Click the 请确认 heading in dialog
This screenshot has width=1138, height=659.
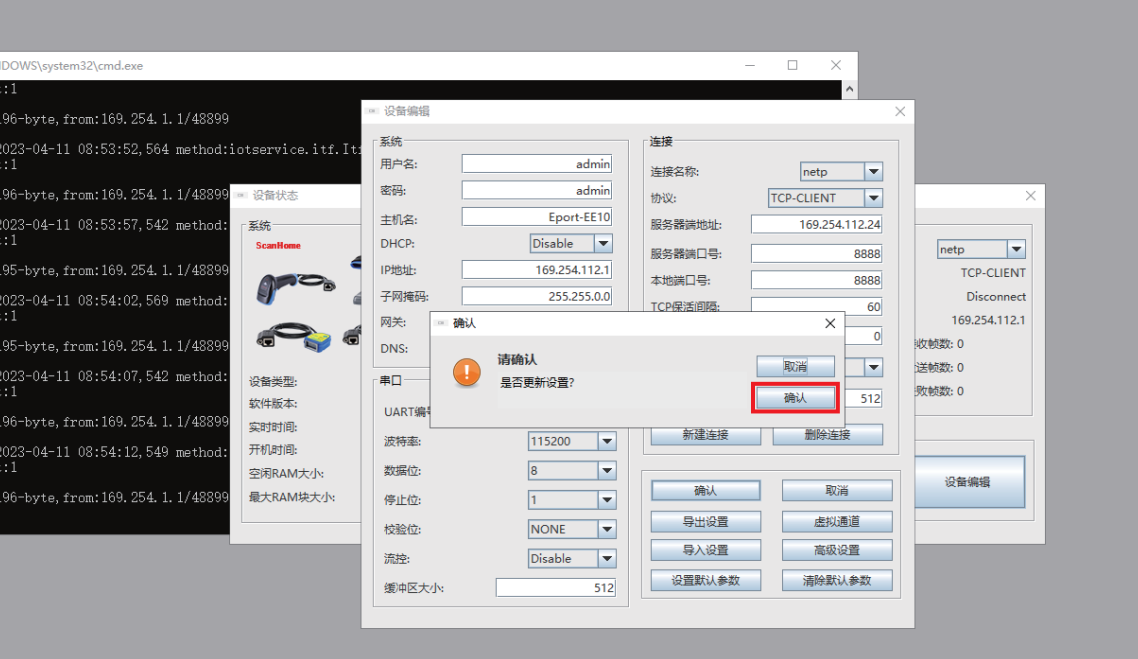pos(517,359)
